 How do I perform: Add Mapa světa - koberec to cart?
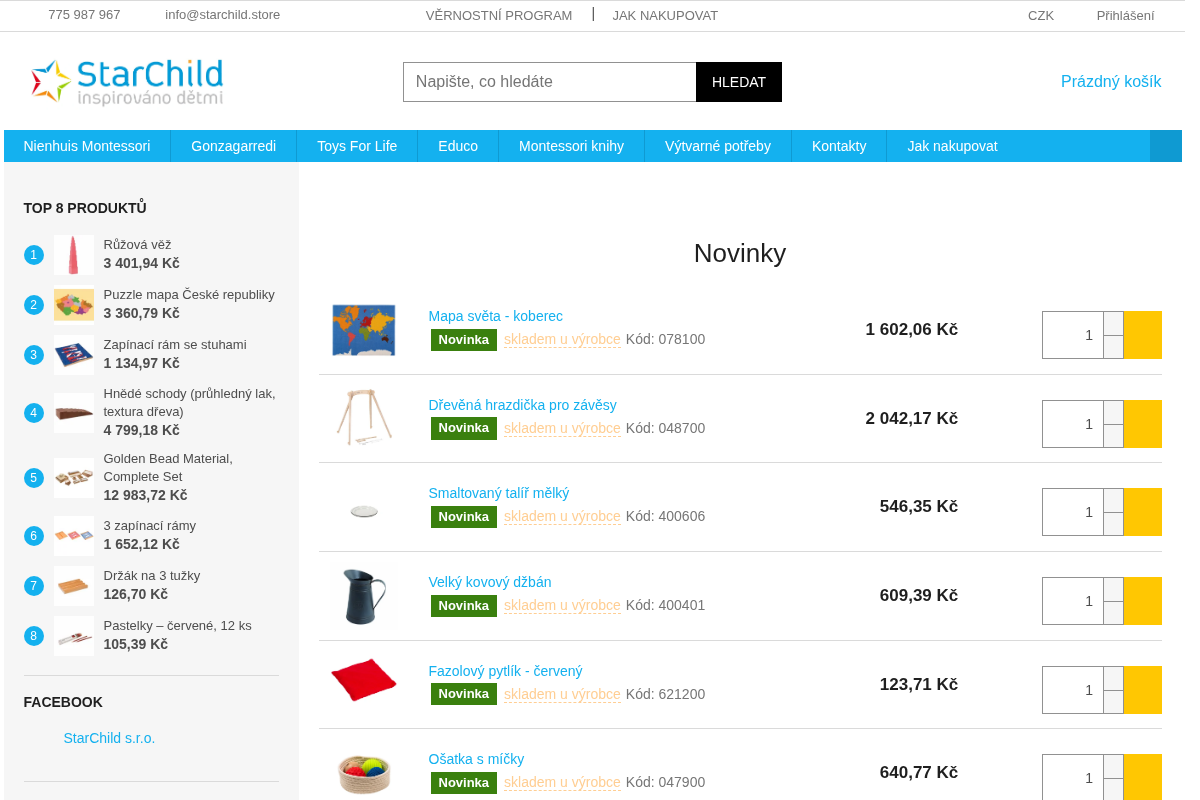(1142, 335)
